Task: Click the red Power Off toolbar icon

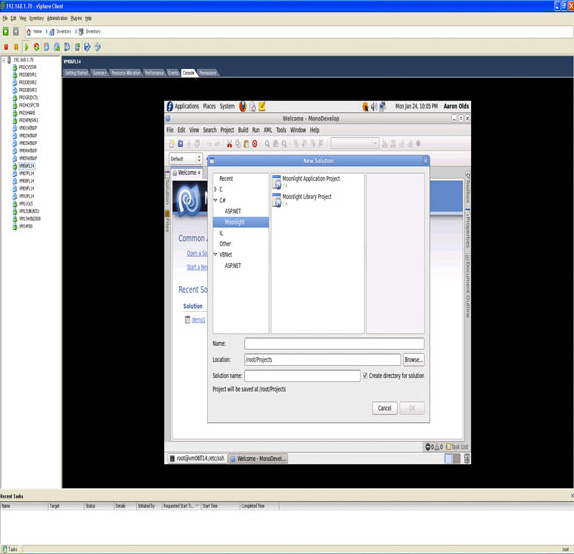Action: [6, 47]
